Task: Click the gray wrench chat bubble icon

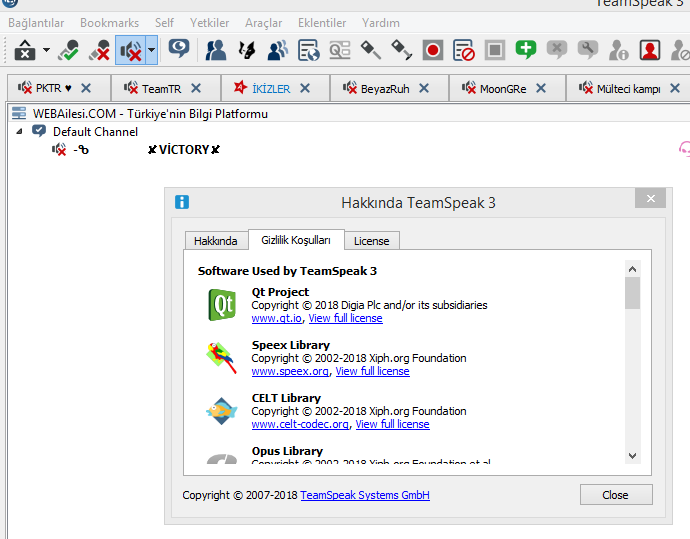Action: 587,49
